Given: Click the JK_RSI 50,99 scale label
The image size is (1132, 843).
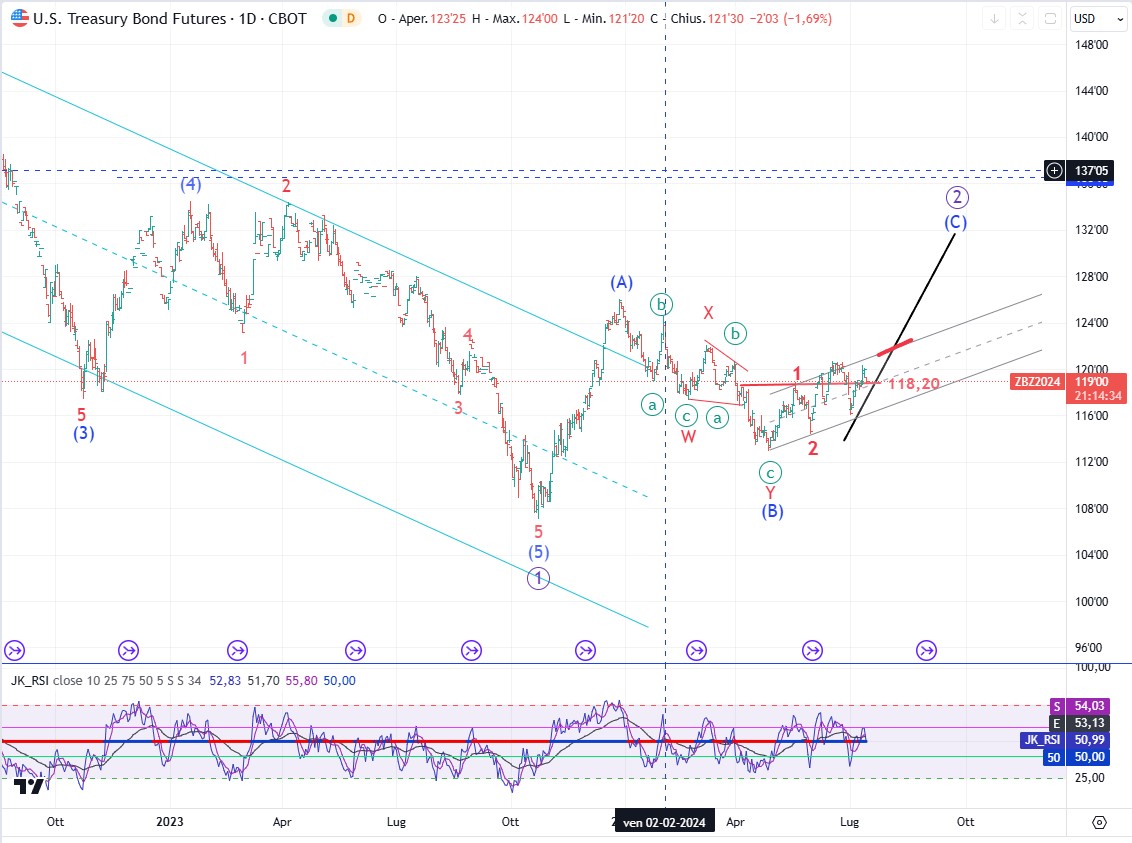Looking at the screenshot, I should click(1064, 740).
